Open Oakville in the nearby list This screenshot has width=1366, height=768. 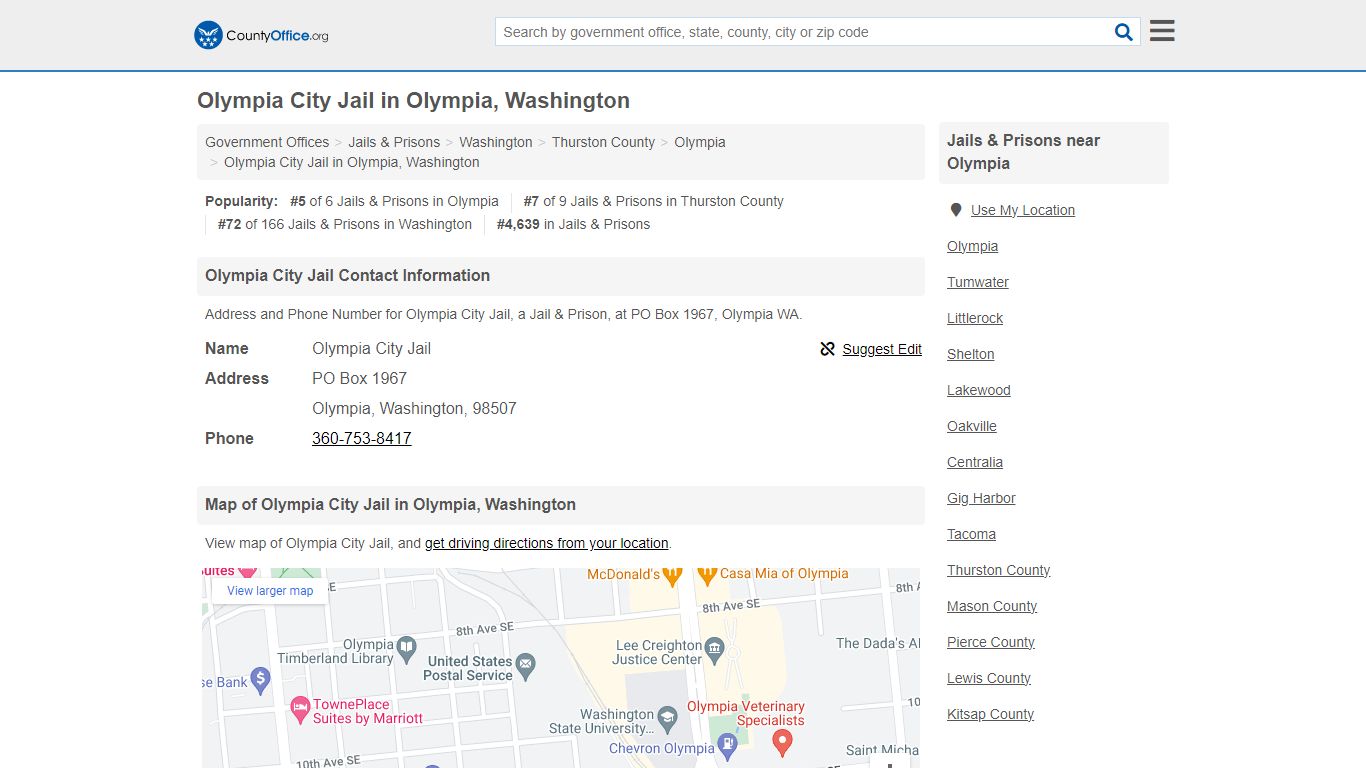point(972,426)
